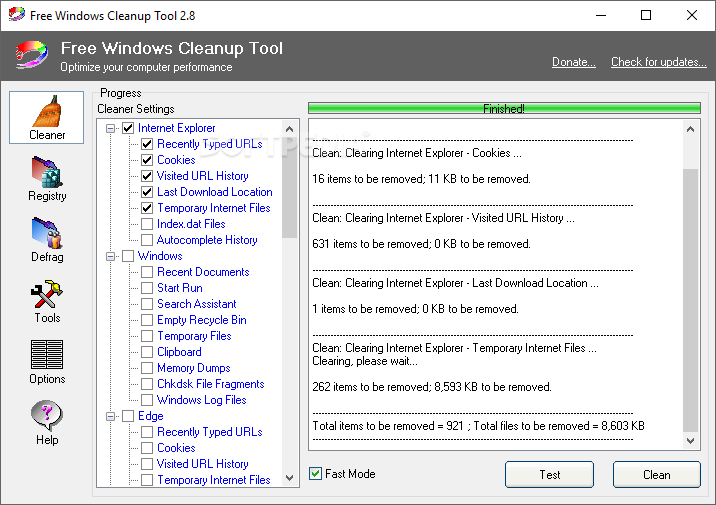The width and height of the screenshot is (716, 505).
Task: Click the Progress tab label
Action: click(121, 93)
